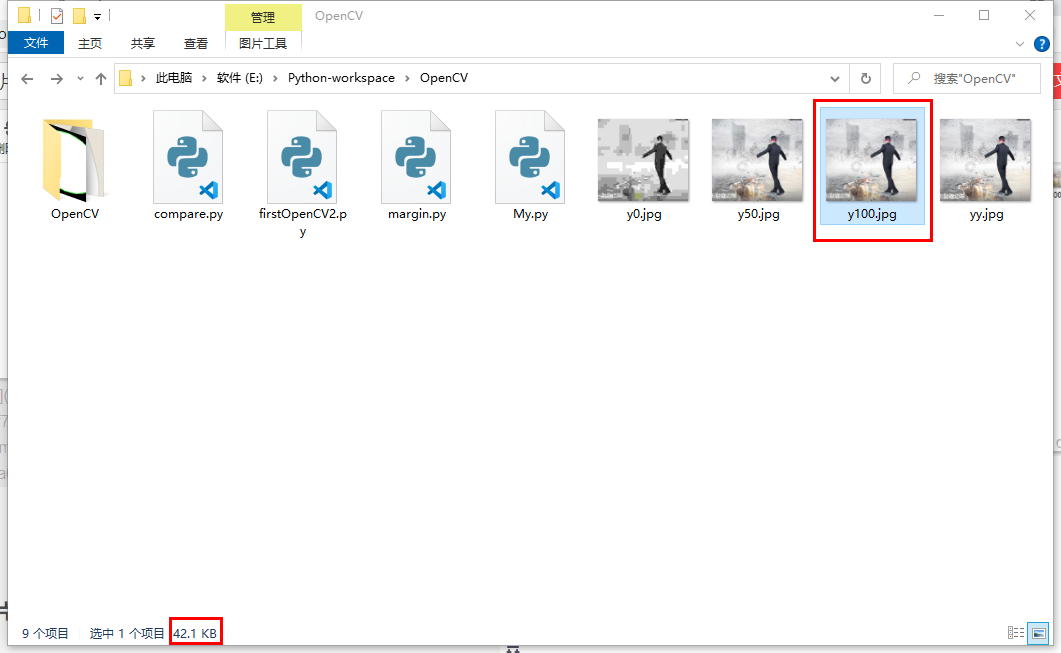
Task: Click the properties quick access icon
Action: pos(57,15)
